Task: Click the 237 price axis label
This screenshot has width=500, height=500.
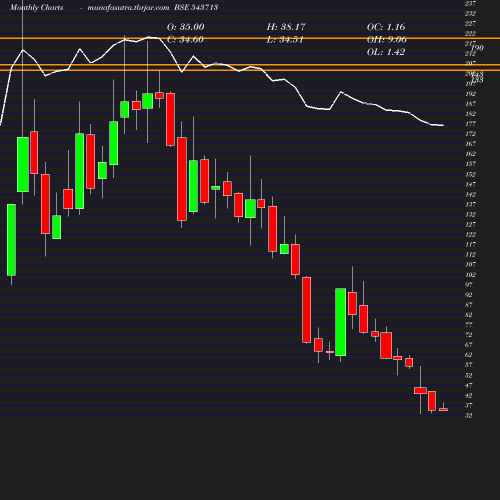Action: point(470,4)
